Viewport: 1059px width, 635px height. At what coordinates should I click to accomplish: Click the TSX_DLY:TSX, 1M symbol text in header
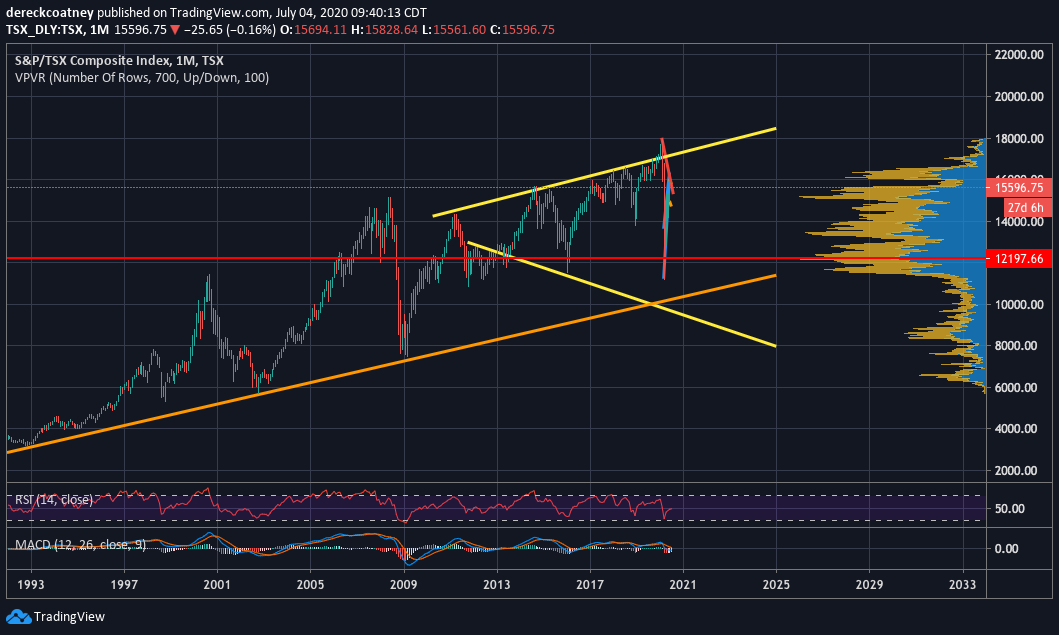tap(57, 30)
